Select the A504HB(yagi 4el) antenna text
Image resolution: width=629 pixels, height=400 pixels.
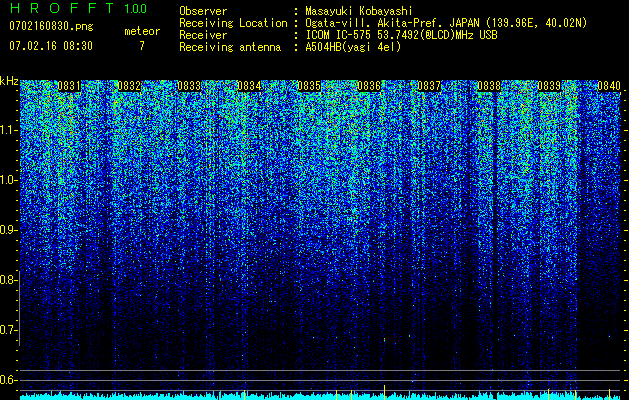click(353, 47)
